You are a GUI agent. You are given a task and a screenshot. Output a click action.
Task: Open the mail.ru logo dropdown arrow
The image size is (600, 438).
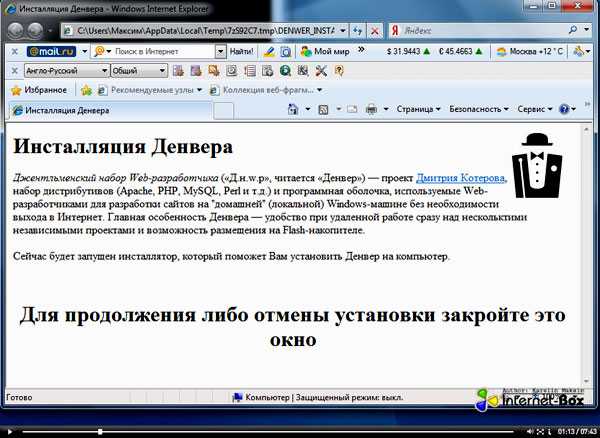pos(84,52)
